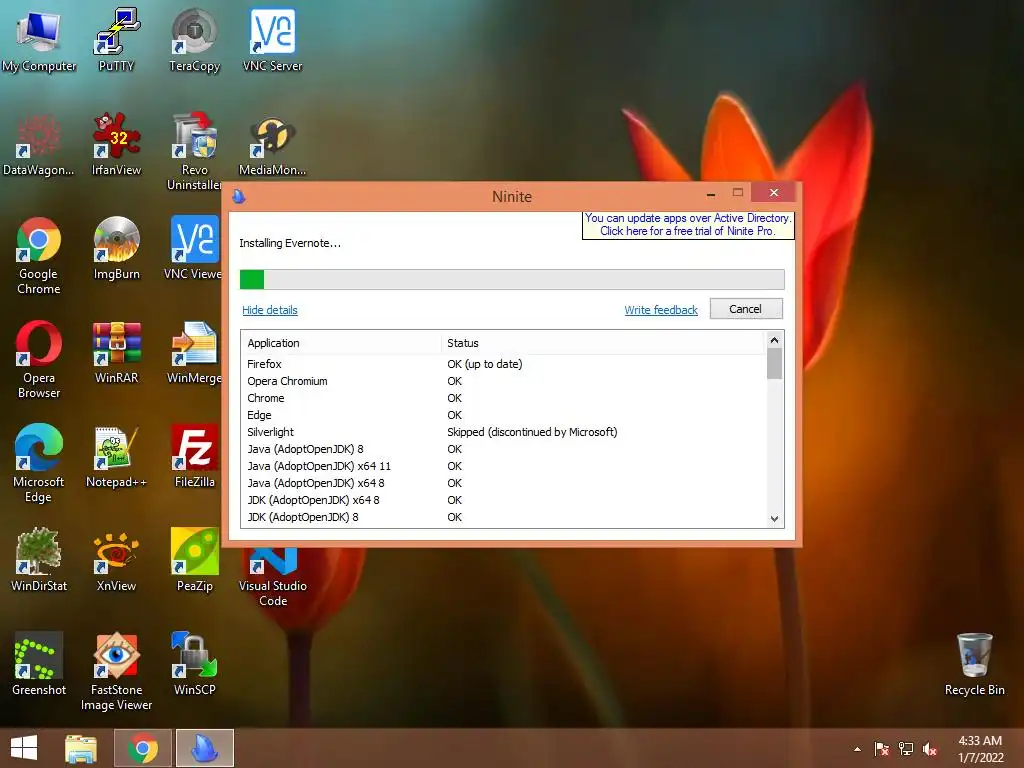Select the Edge row in list
Viewport: 1024px width, 768px height.
click(x=503, y=415)
